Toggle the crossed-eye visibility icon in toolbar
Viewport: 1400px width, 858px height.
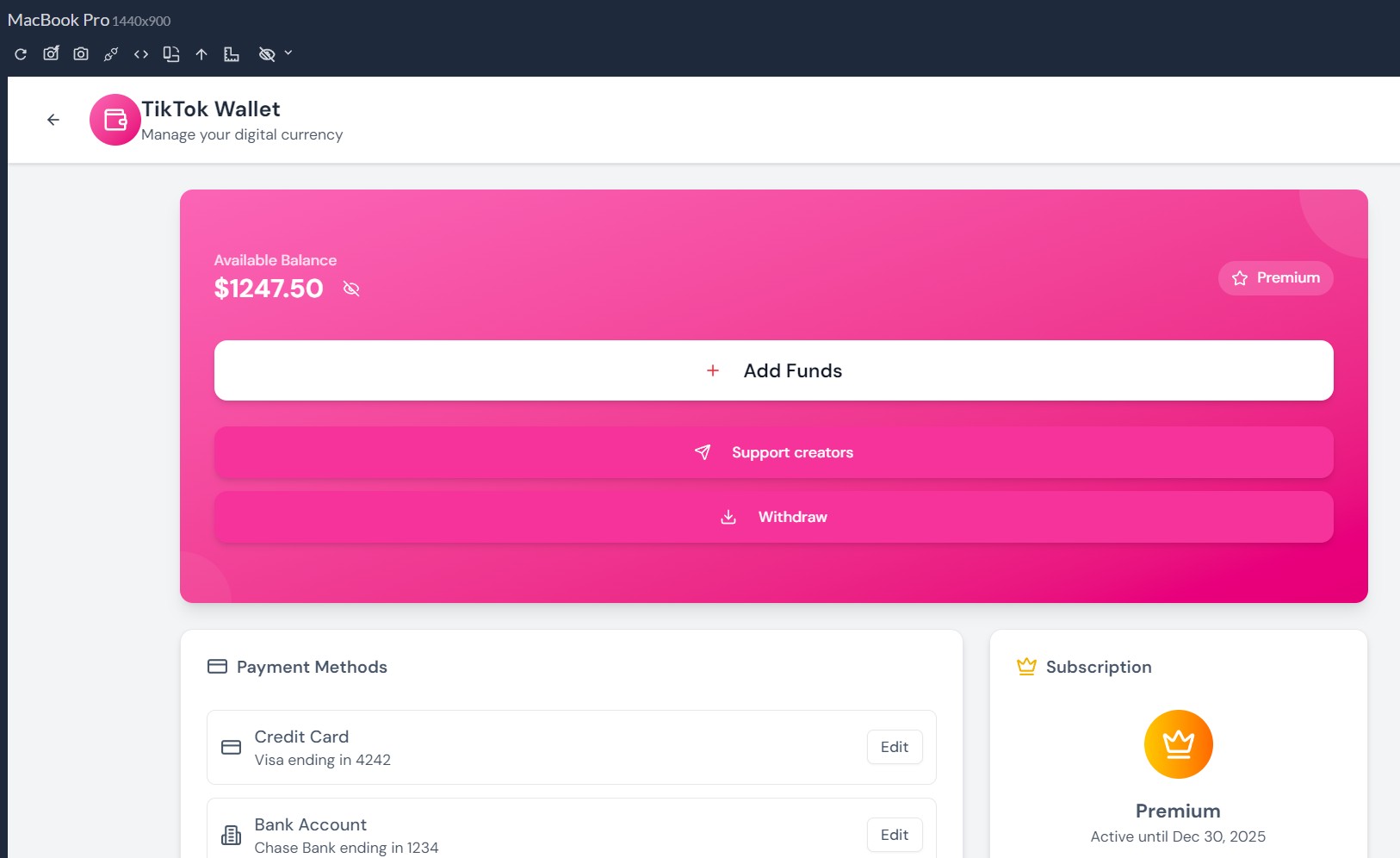tap(267, 54)
